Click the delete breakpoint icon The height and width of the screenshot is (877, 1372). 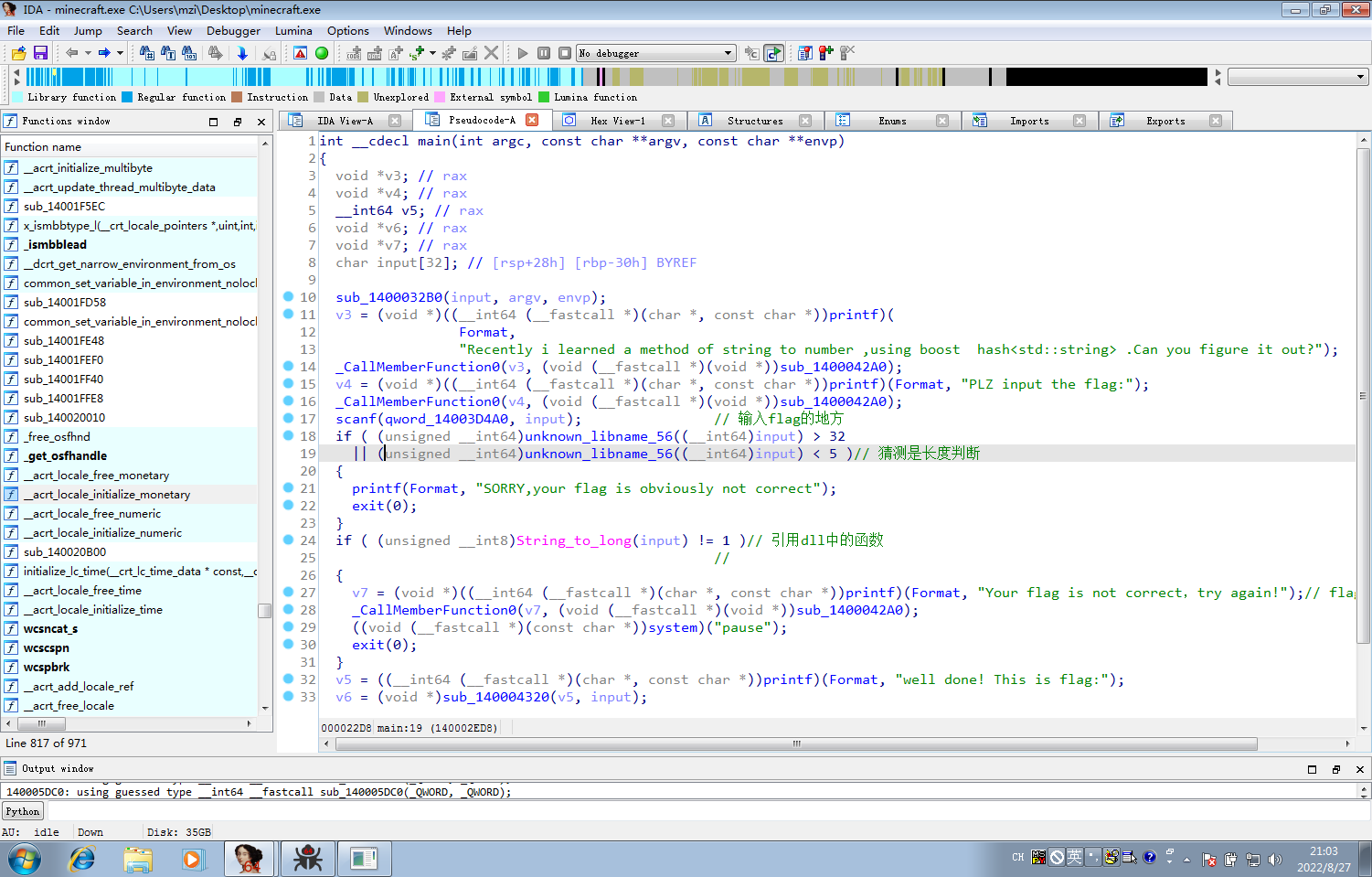pyautogui.click(x=847, y=53)
